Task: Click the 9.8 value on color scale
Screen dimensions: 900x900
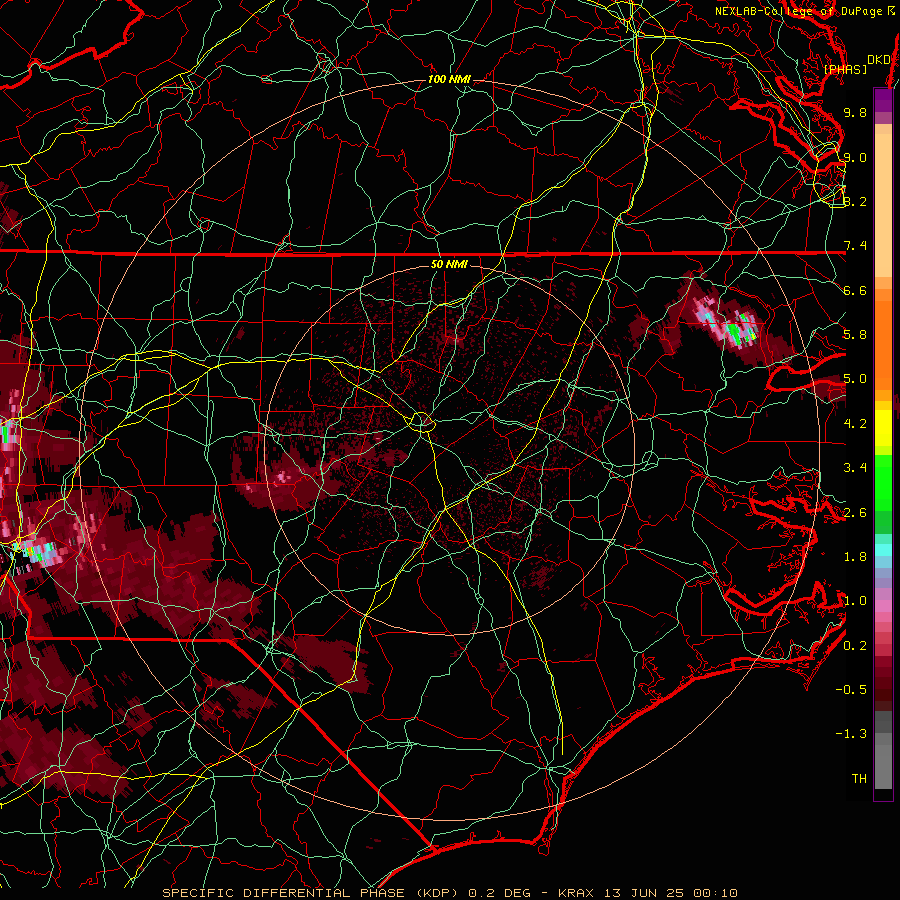Action: [x=855, y=112]
